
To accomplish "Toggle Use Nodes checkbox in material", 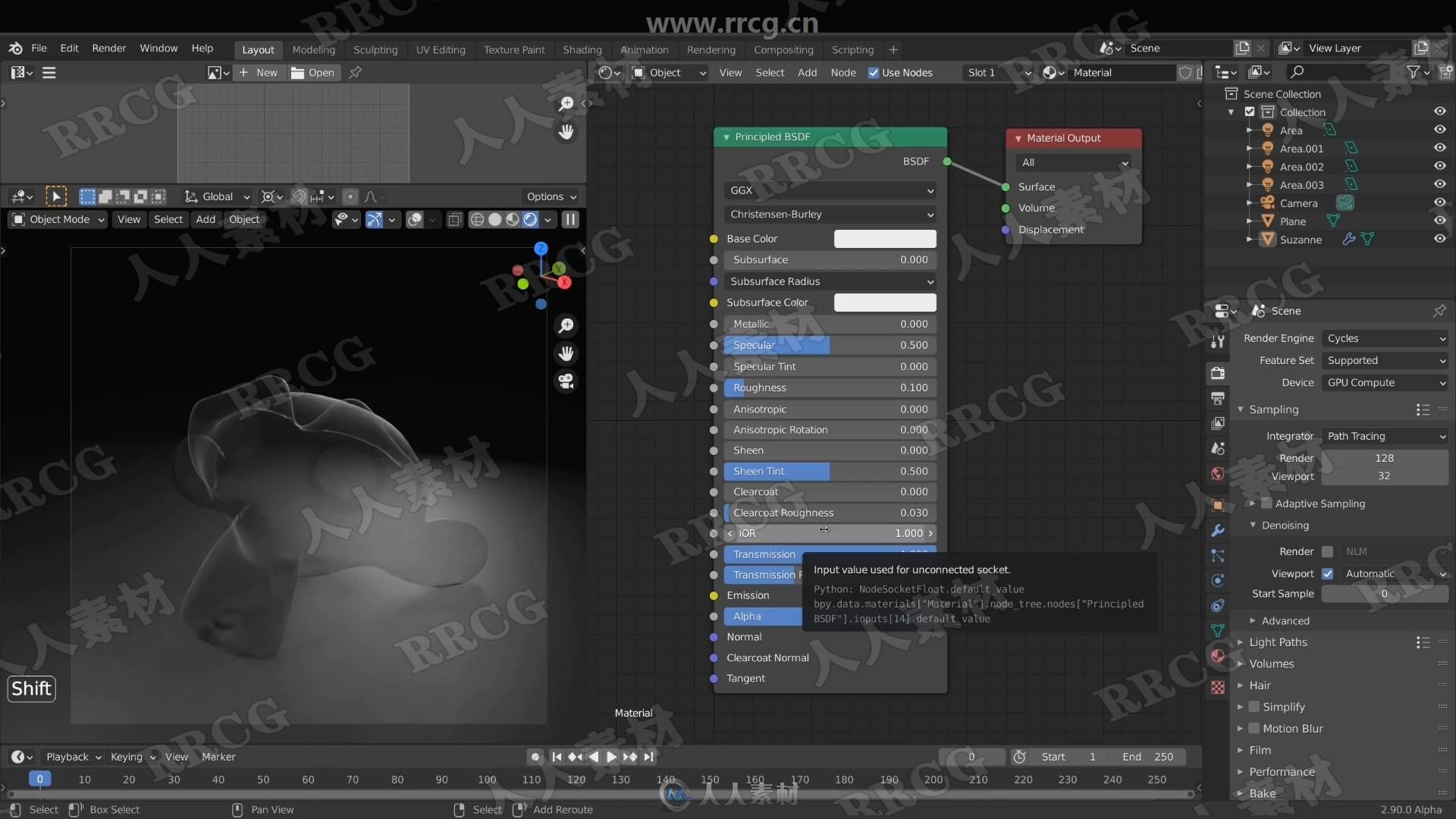I will [x=873, y=72].
